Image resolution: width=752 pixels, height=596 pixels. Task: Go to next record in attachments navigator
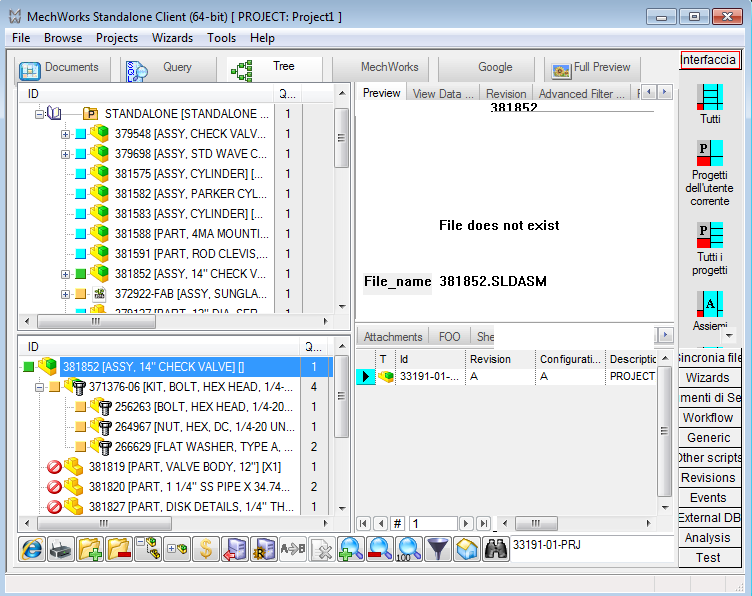click(466, 524)
